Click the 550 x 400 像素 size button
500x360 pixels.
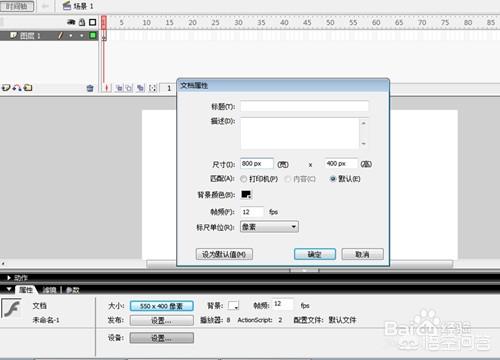click(162, 306)
